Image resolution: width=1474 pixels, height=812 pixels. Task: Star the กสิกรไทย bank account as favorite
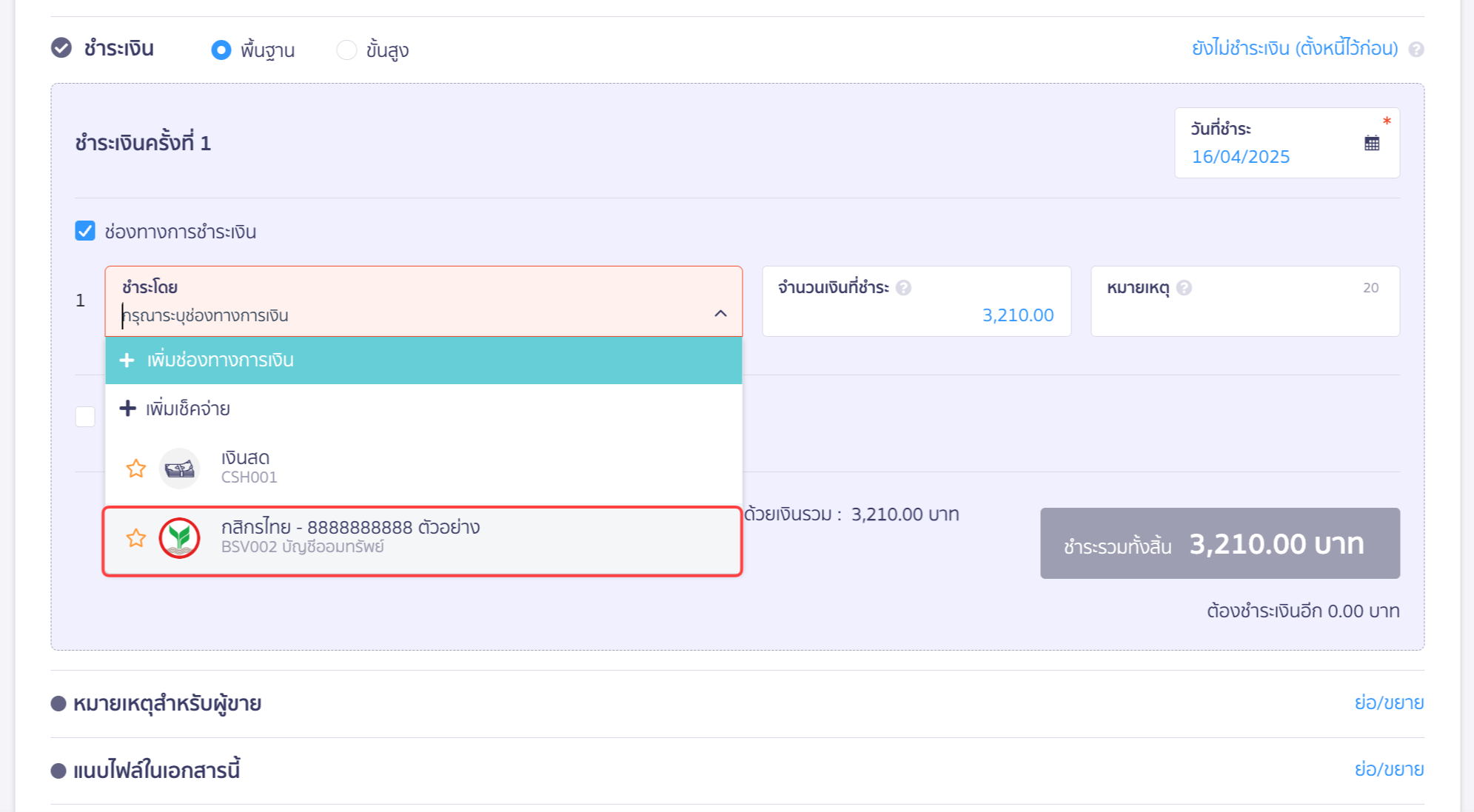click(x=136, y=538)
